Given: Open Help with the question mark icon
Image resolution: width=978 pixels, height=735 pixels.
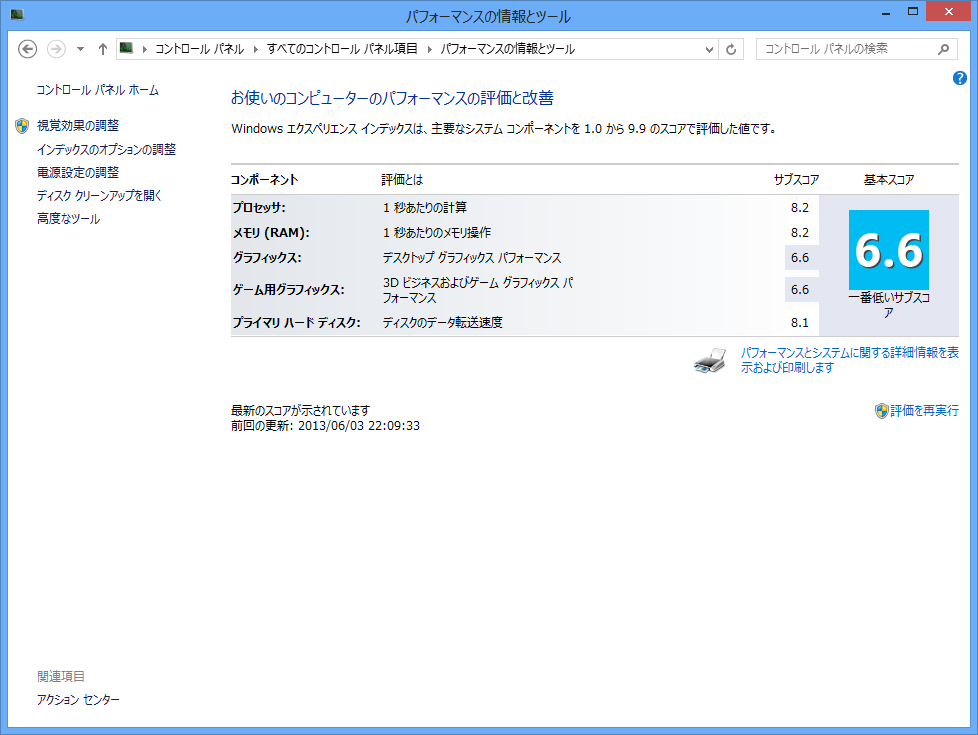Looking at the screenshot, I should (x=960, y=78).
